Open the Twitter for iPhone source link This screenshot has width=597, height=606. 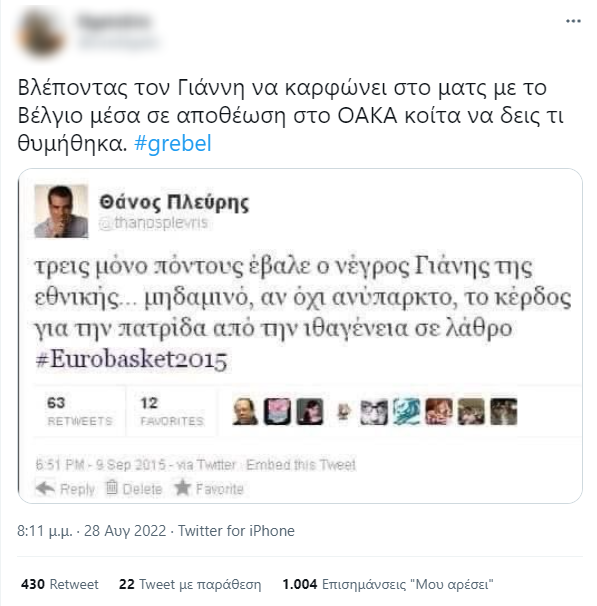coord(236,531)
